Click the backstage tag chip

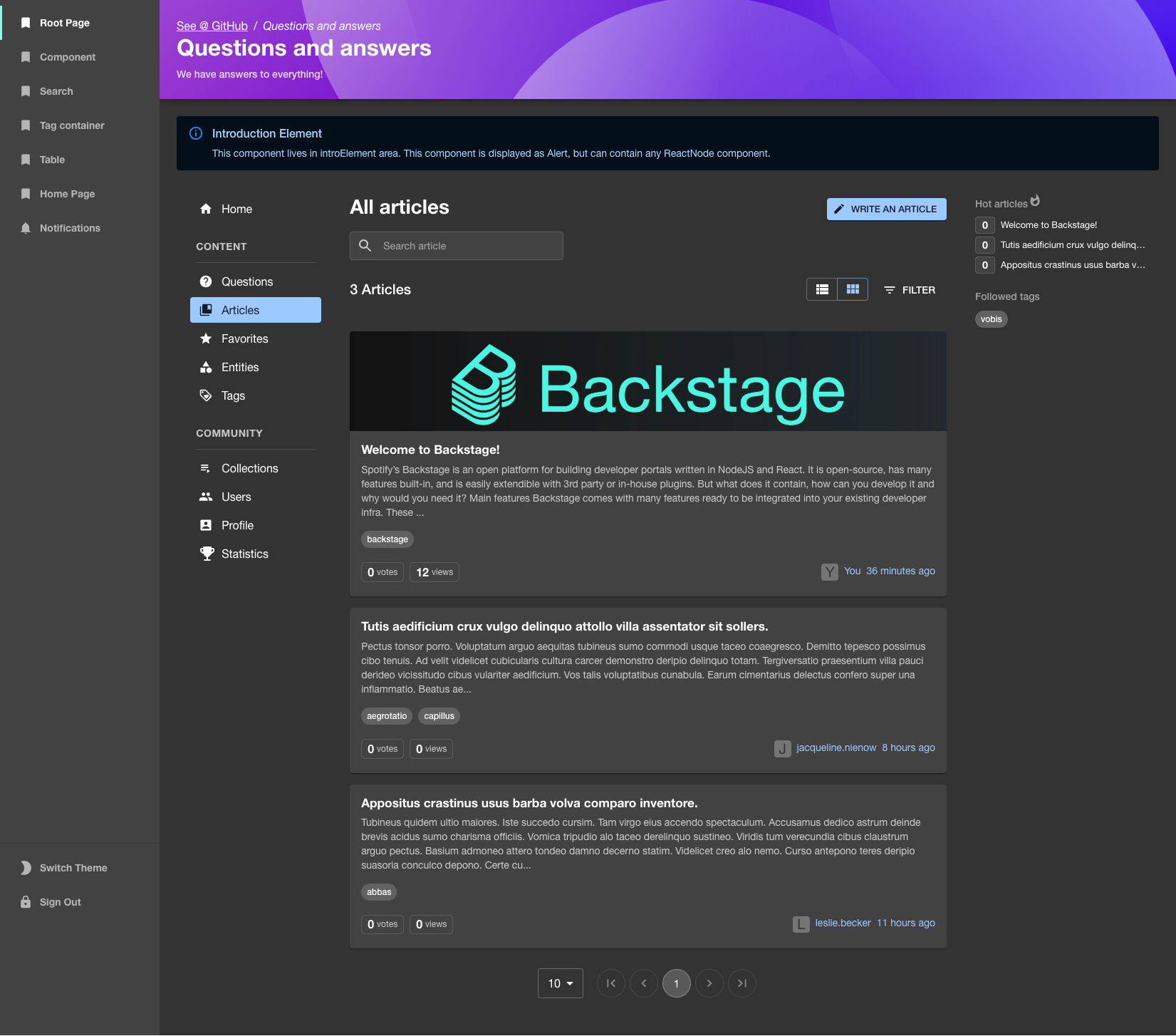pyautogui.click(x=387, y=539)
